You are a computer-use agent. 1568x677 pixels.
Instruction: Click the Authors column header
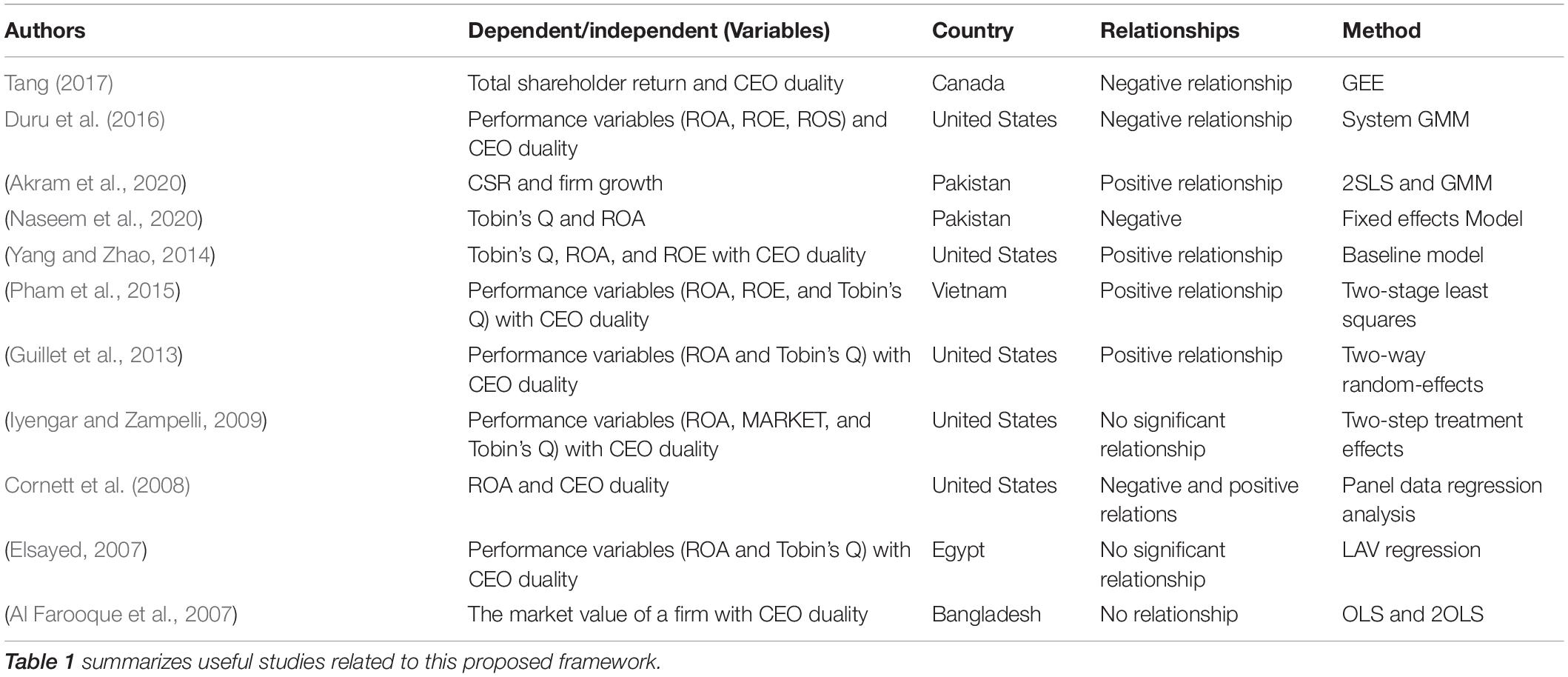(x=45, y=30)
